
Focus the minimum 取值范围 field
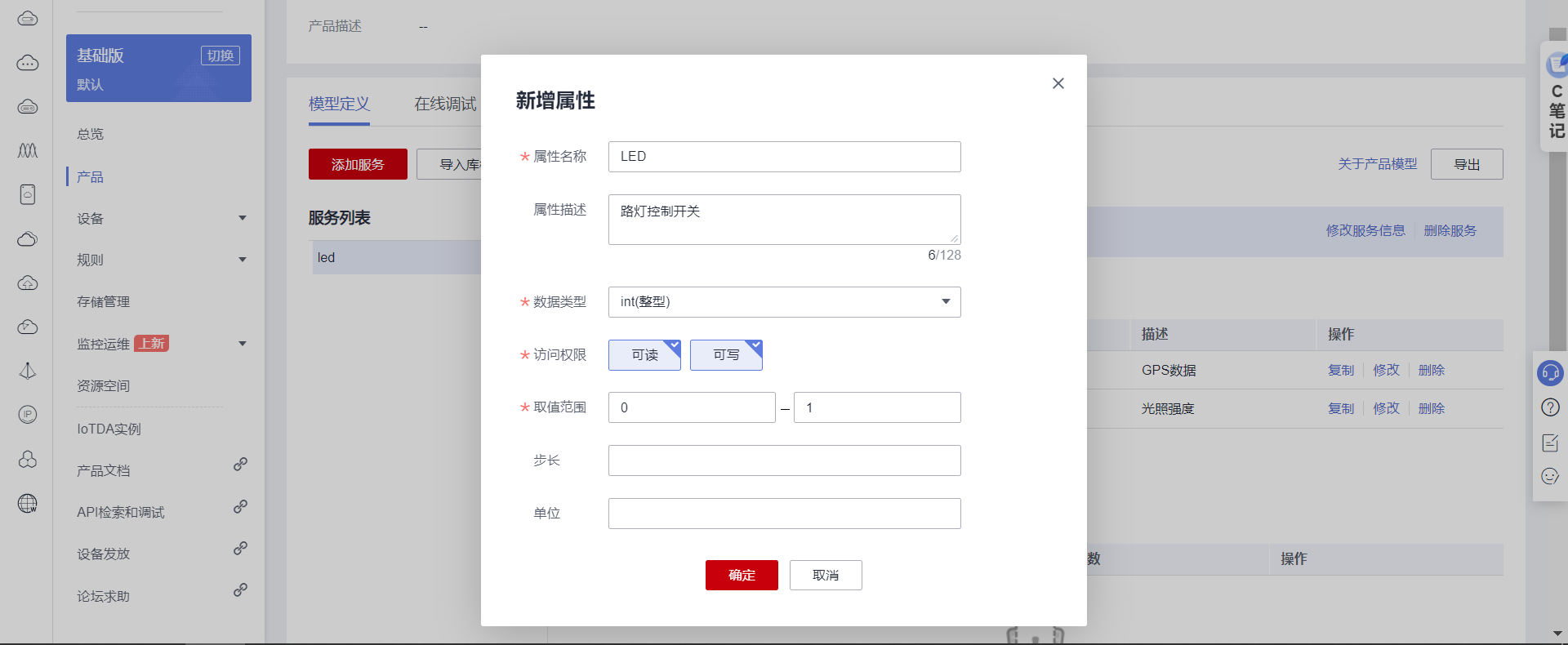(692, 407)
